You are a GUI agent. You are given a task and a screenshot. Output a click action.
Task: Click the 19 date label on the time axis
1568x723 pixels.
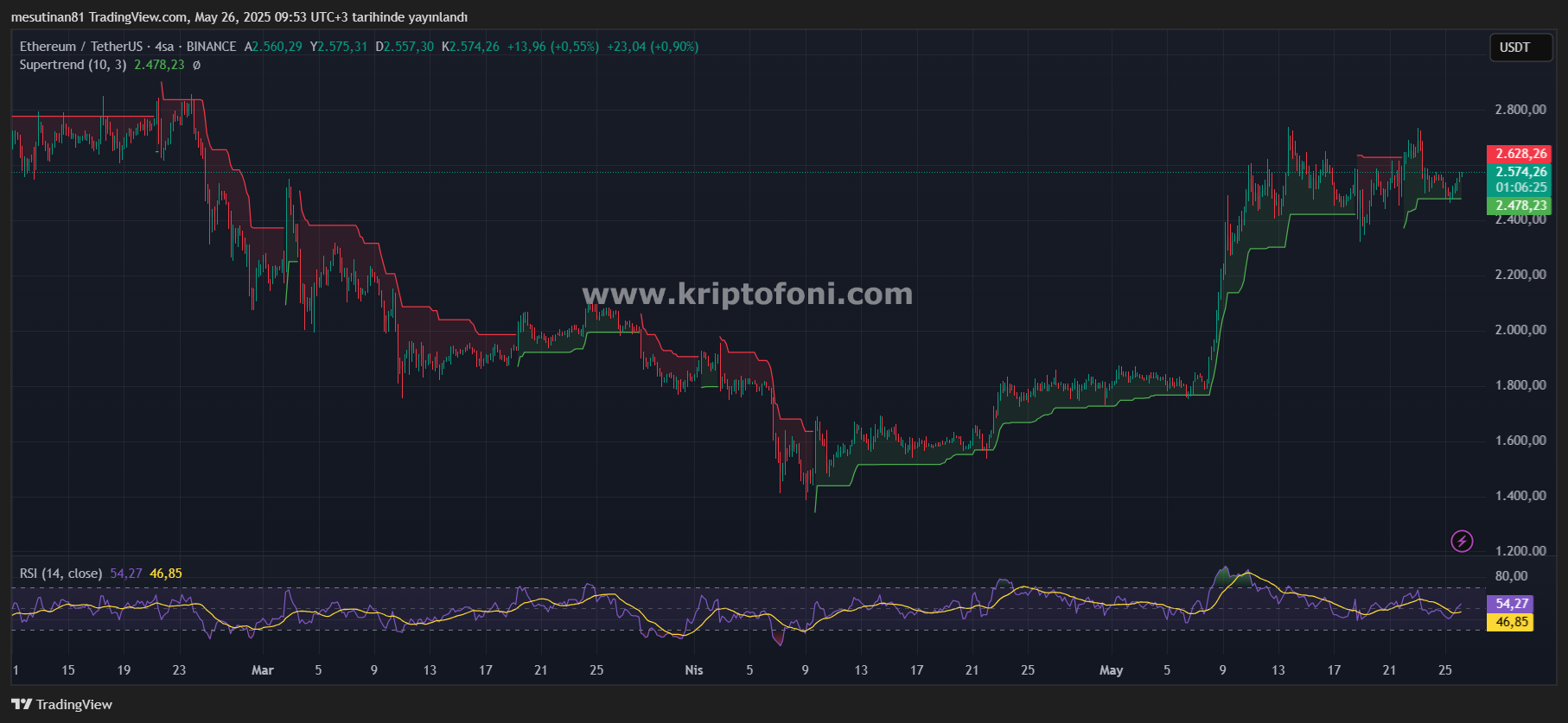coord(124,670)
